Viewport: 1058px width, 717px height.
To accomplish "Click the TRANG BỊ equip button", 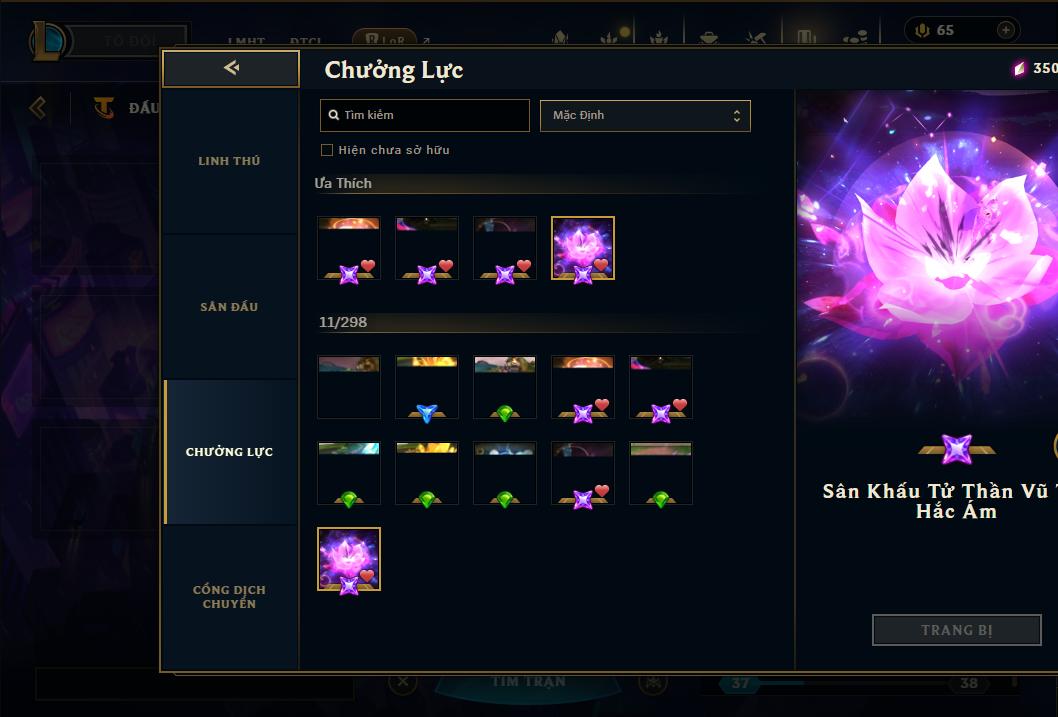I will 957,630.
